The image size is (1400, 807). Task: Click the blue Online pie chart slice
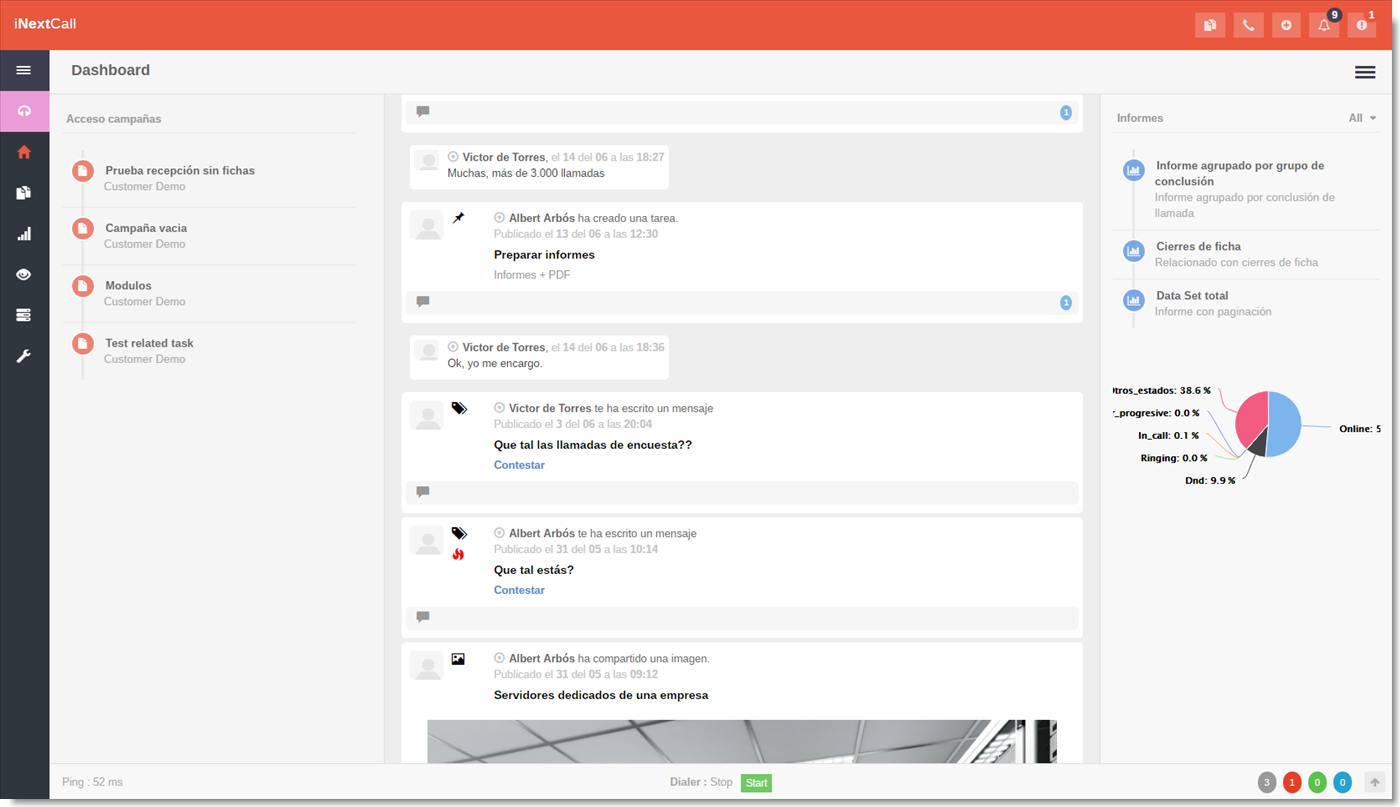(x=1286, y=425)
